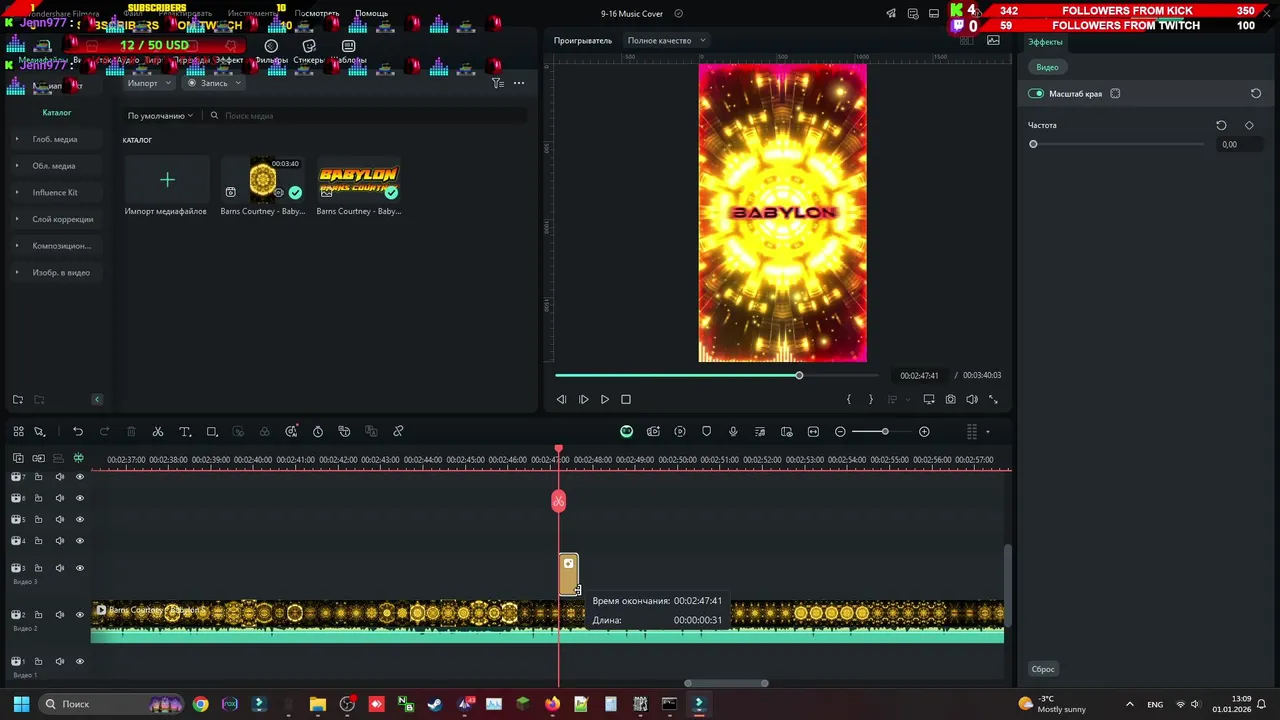Open the Посмотреть menu
This screenshot has height=720, width=1280.
pyautogui.click(x=317, y=14)
